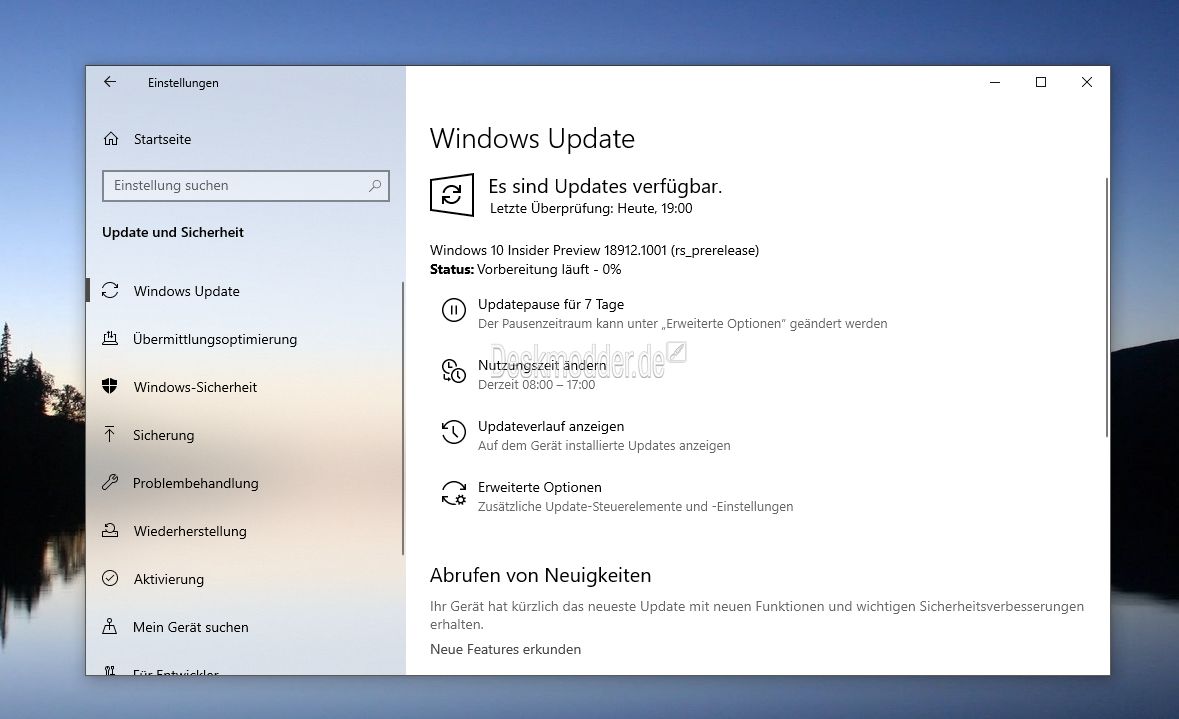Viewport: 1179px width, 719px height.
Task: Minimize the Einstellungen window
Action: click(995, 82)
